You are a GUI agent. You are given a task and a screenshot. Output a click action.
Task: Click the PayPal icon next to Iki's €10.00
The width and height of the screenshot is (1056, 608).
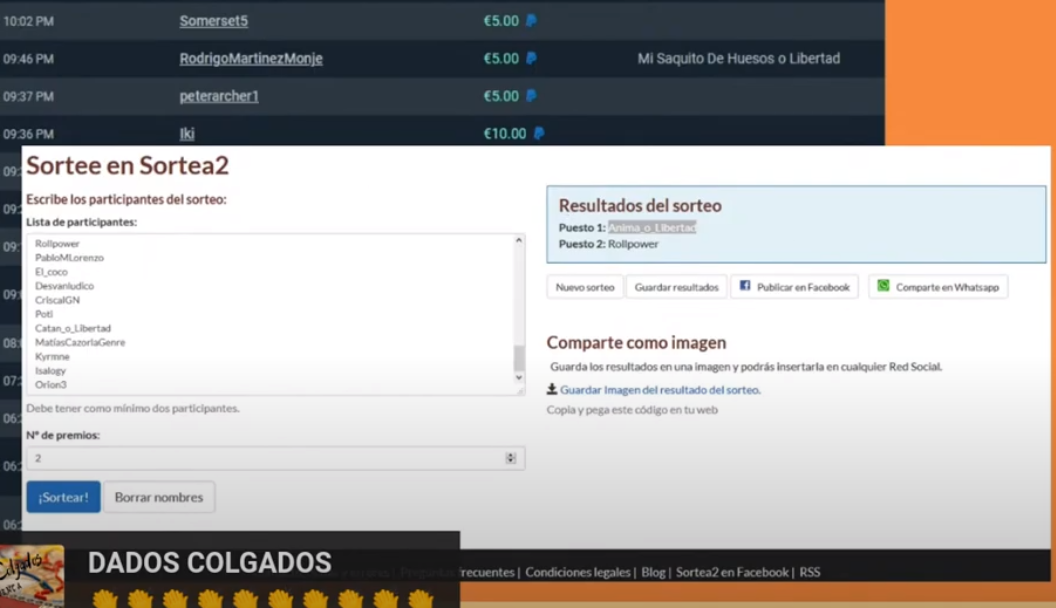[539, 133]
